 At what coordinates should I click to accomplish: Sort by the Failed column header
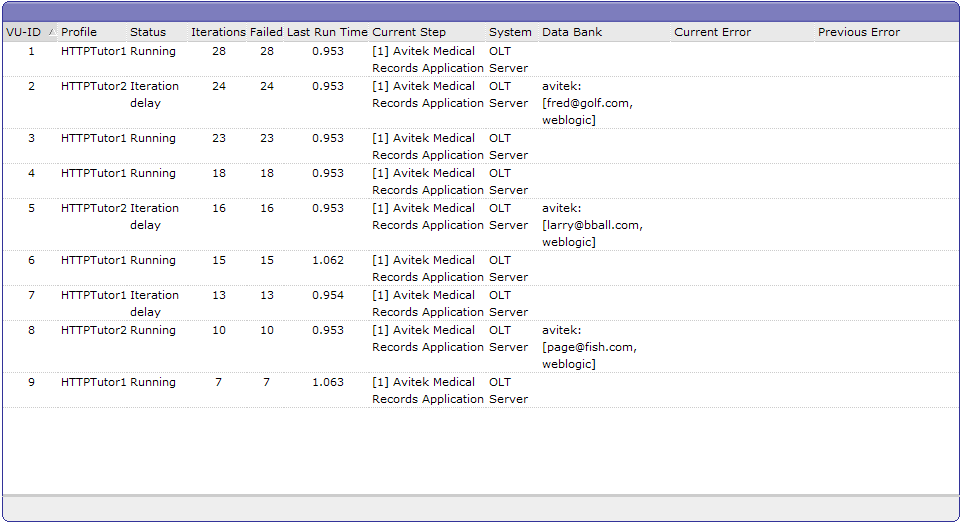coord(266,32)
